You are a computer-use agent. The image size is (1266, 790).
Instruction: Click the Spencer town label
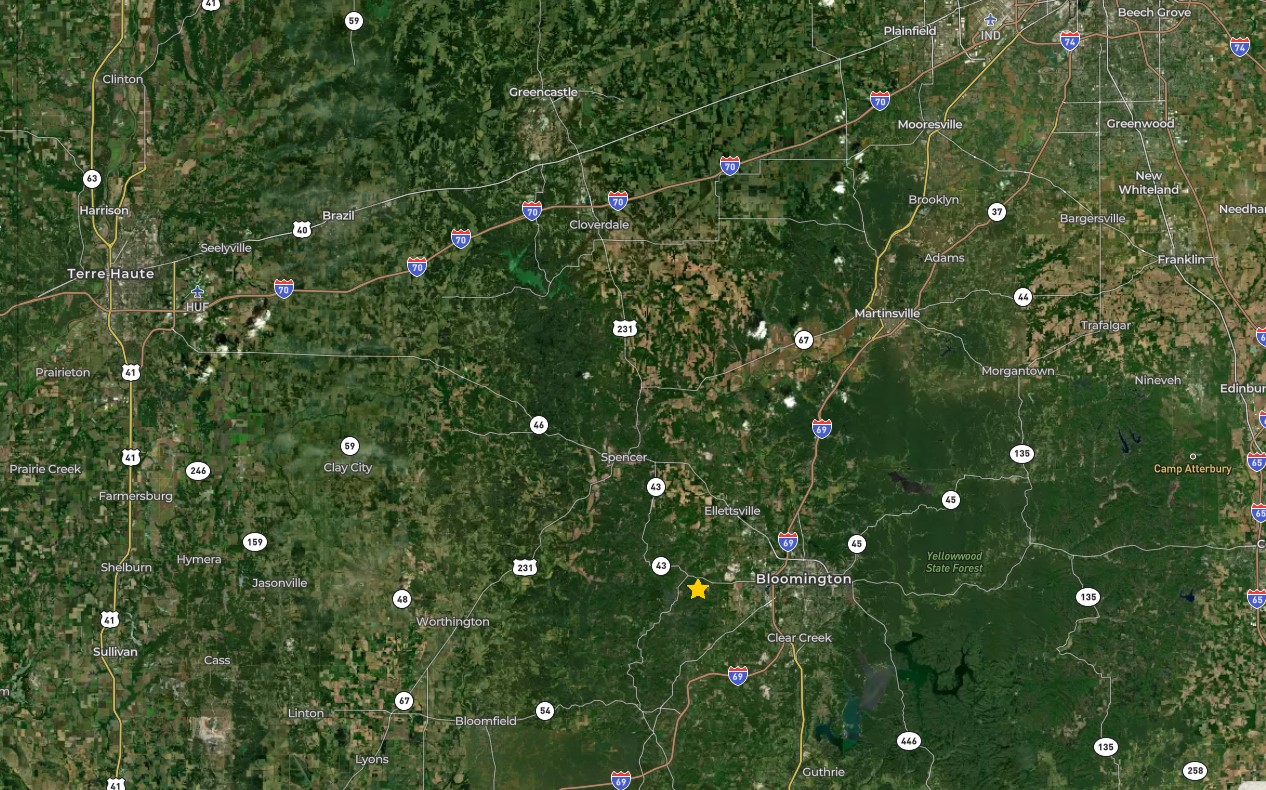624,457
